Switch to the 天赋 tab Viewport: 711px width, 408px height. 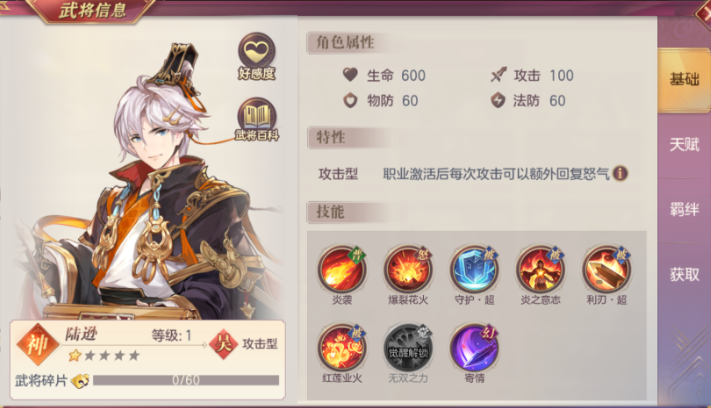[x=684, y=145]
